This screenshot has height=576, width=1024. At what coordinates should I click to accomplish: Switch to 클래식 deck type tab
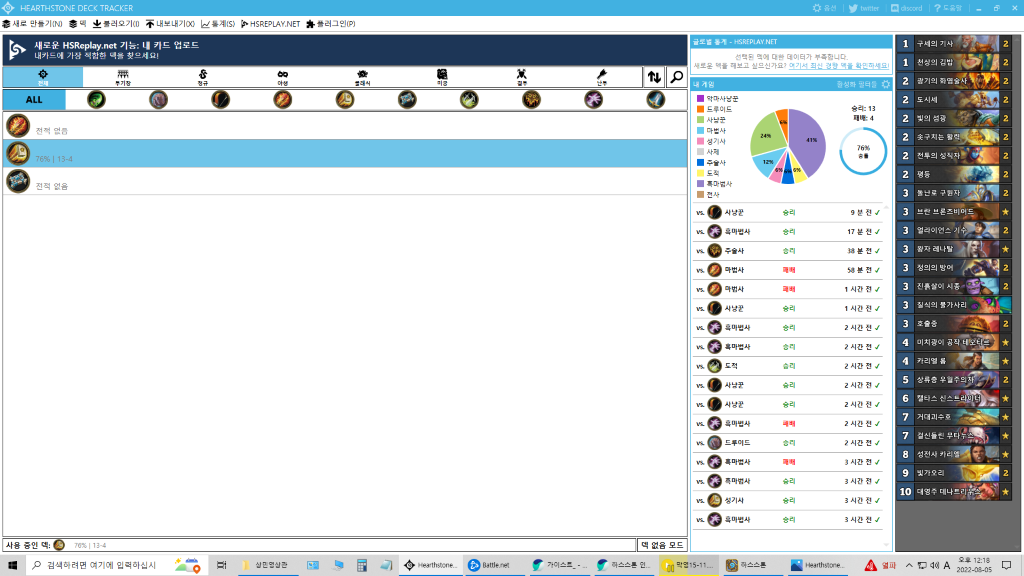pos(362,77)
